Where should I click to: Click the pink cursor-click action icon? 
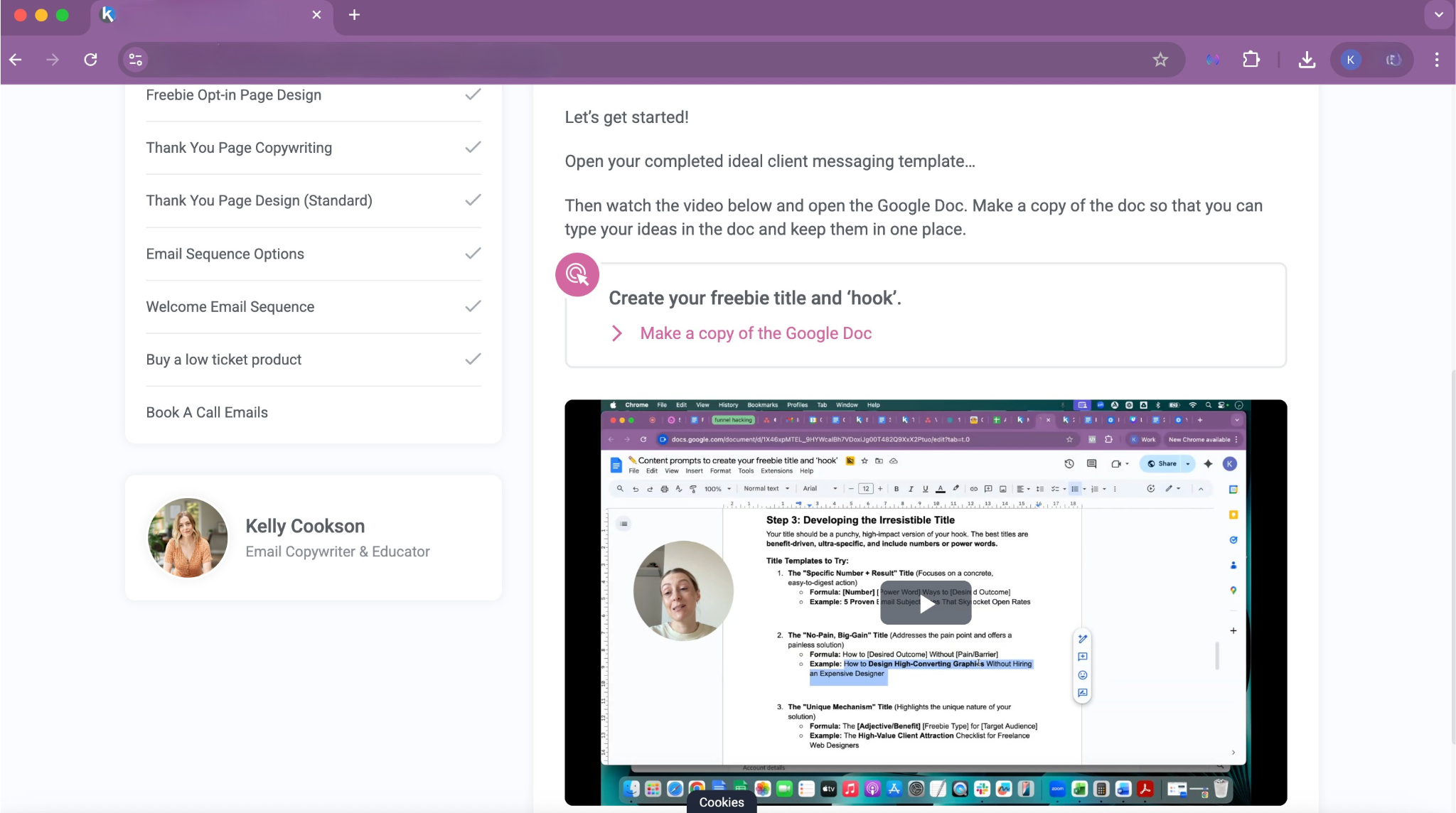[577, 274]
